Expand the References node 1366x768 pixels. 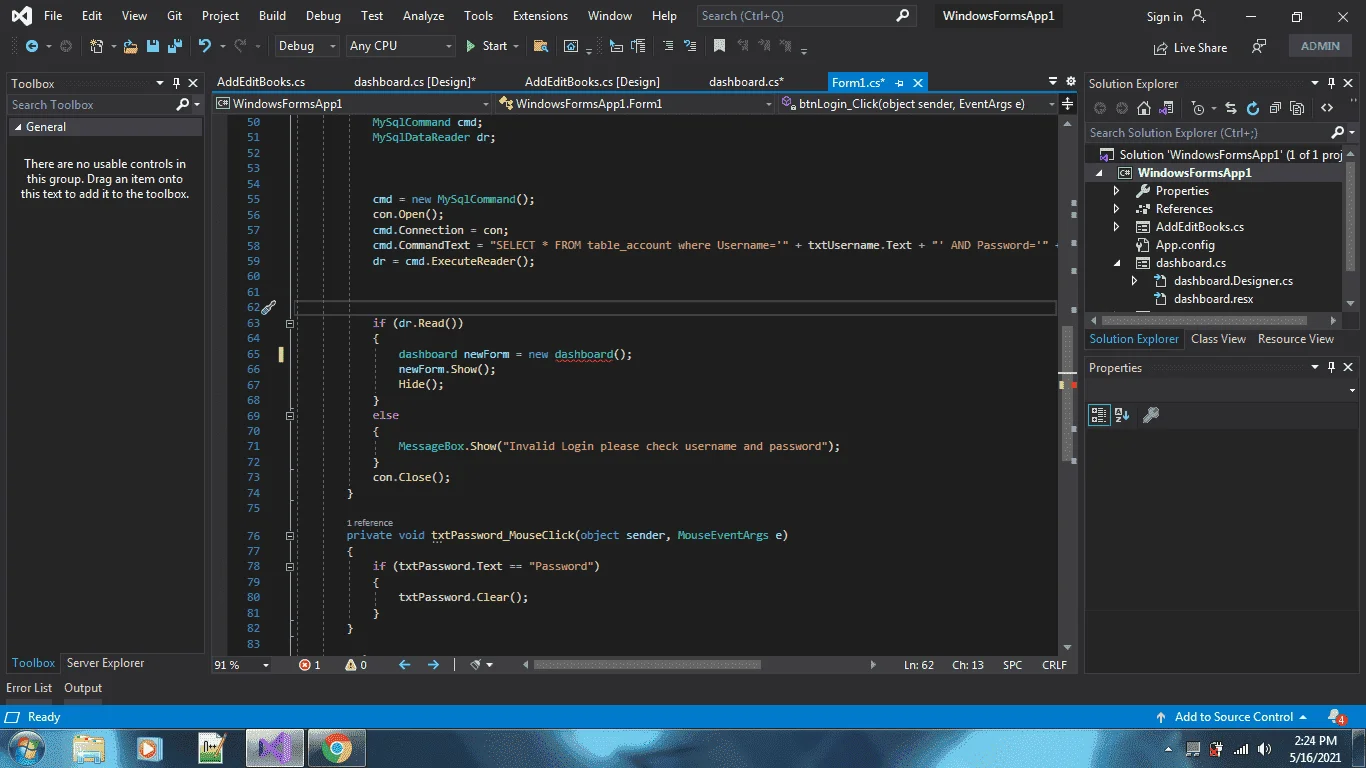point(1117,209)
